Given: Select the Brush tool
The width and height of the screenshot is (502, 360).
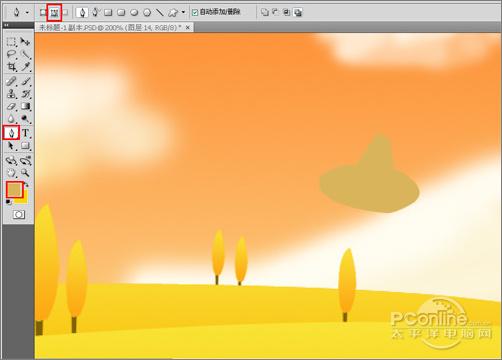Looking at the screenshot, I should 25,81.
